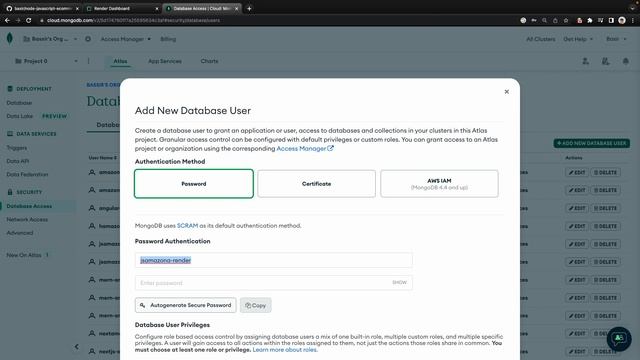Bookmark this page with star icon
Viewport: 640px width, 360px height.
coord(566,20)
